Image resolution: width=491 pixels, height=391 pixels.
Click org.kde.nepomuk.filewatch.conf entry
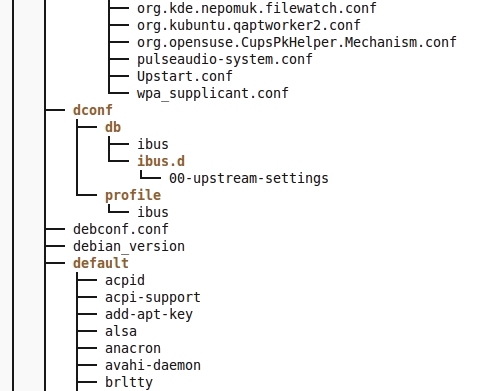point(257,9)
